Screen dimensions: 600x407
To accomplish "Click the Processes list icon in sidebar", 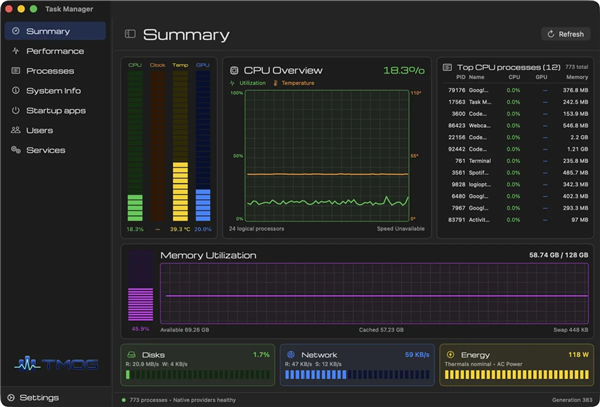I will tap(16, 71).
